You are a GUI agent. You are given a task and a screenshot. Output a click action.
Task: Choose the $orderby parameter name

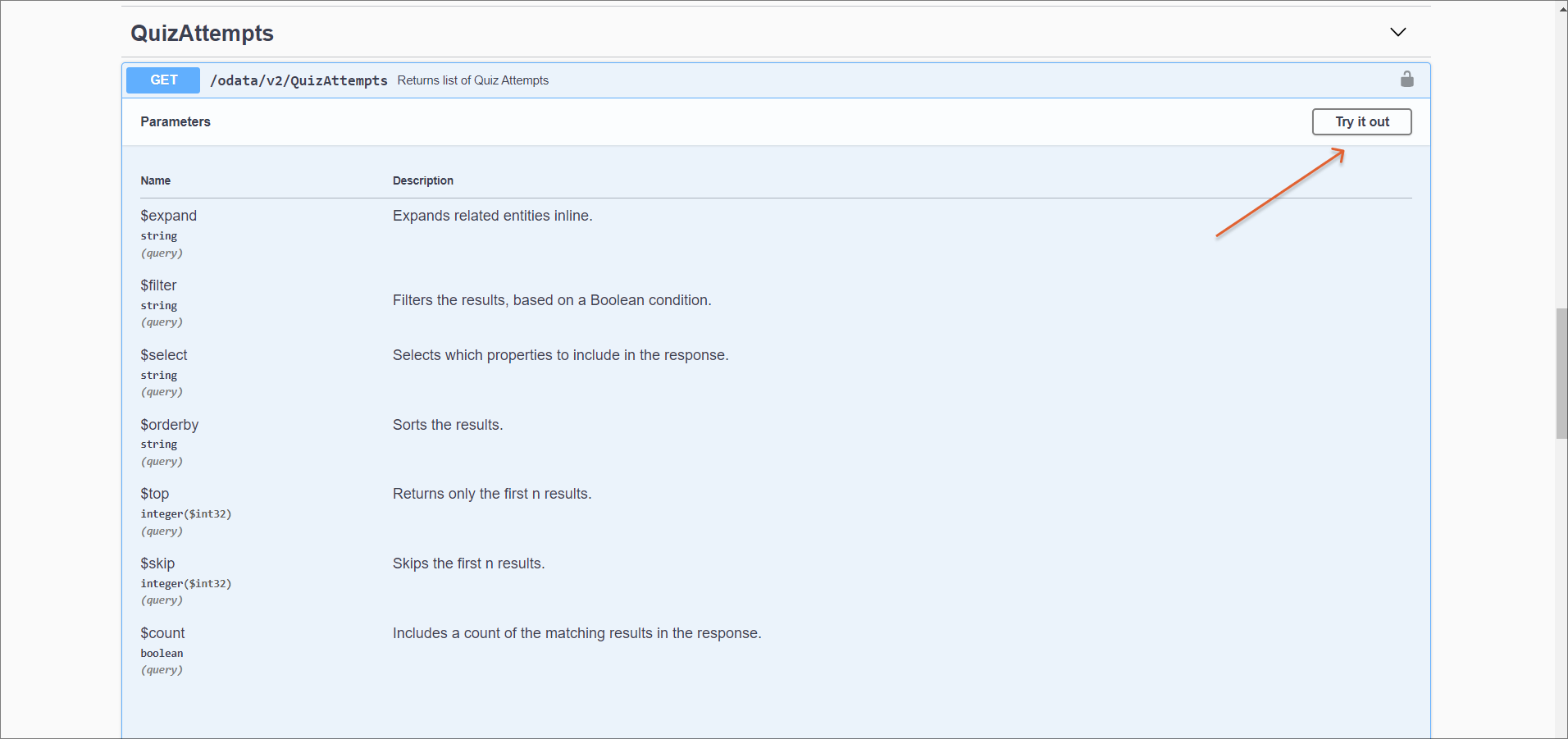[x=169, y=425]
